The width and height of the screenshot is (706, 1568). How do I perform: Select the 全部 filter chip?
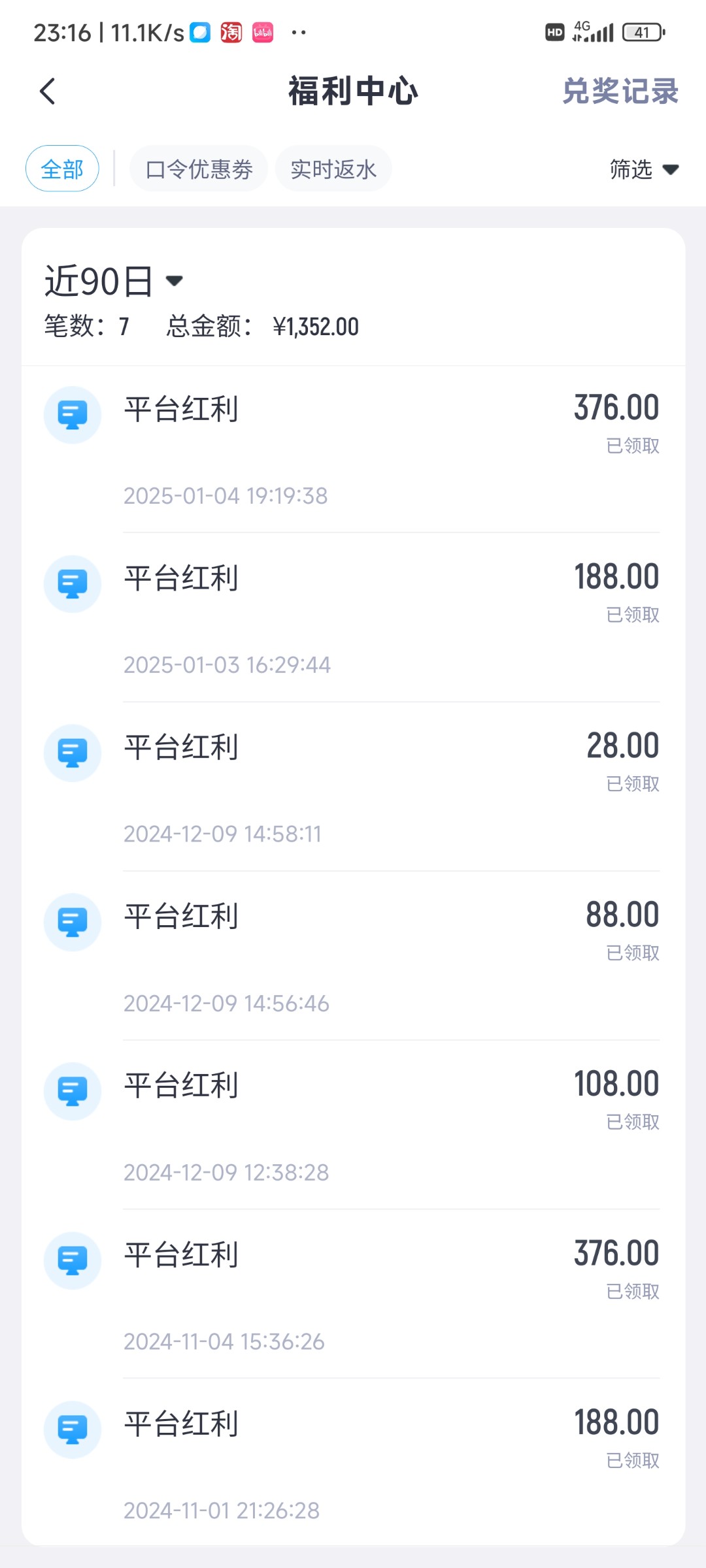tap(62, 169)
